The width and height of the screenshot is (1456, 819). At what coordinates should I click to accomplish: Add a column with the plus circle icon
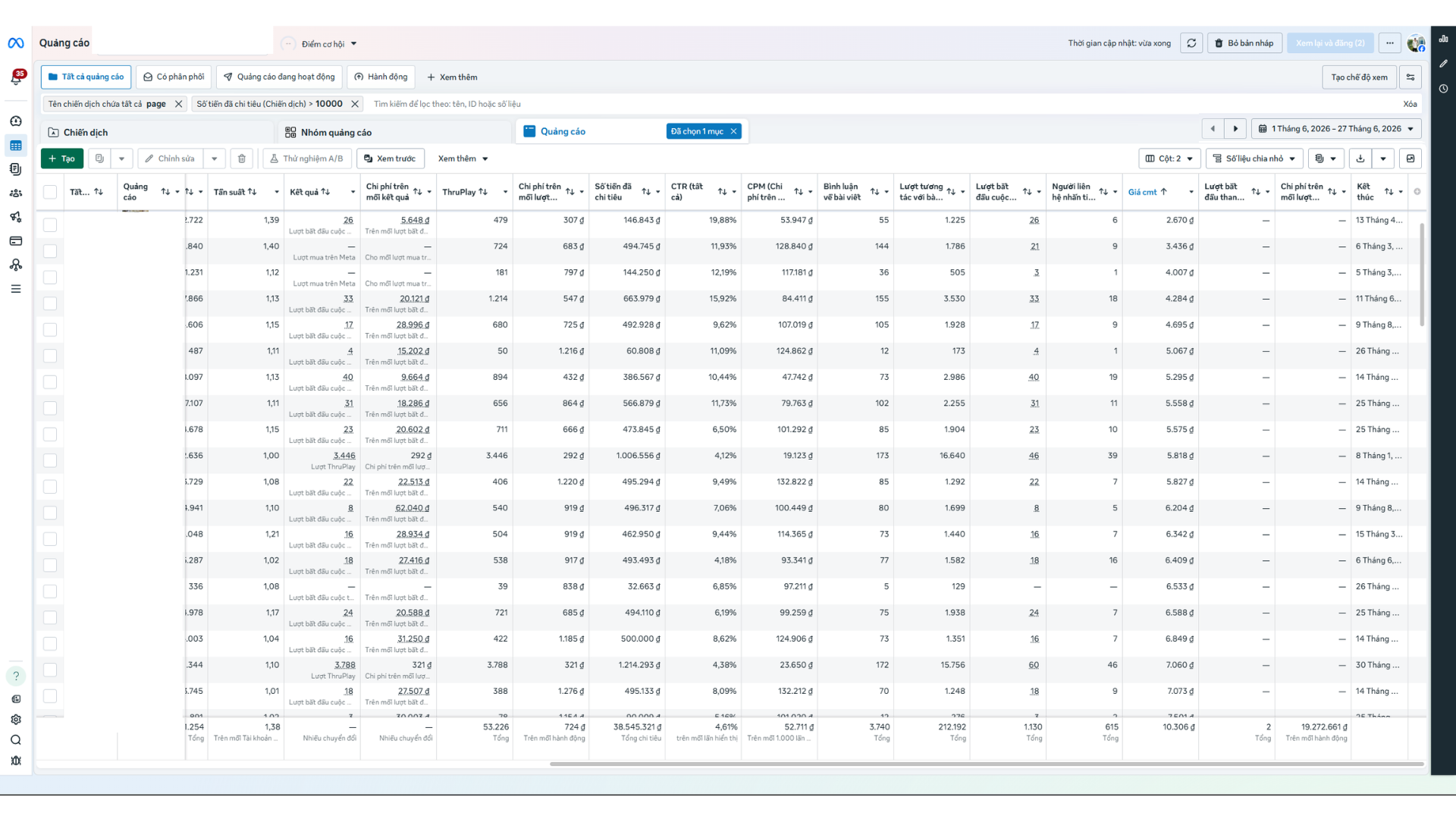pos(1417,192)
